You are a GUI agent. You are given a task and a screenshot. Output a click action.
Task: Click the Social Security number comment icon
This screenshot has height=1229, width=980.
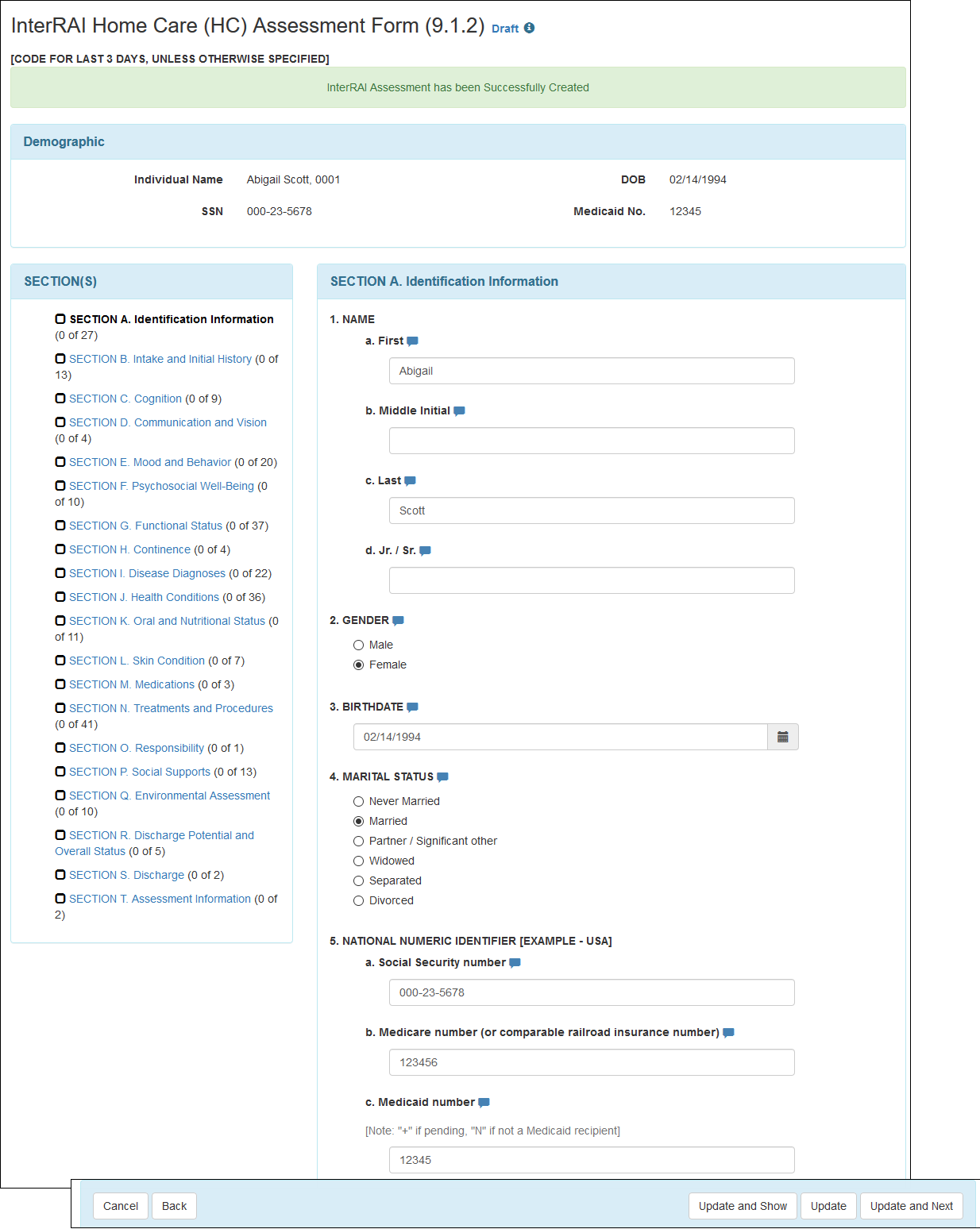pos(515,963)
